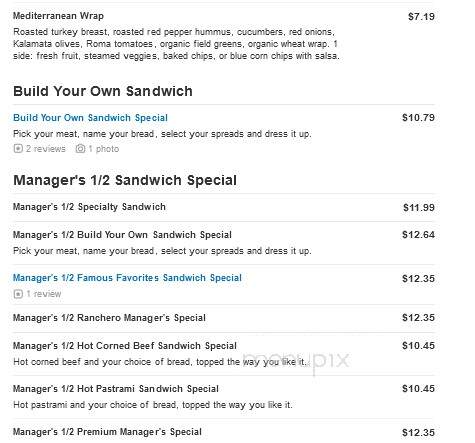View the 2 reviews text link
Image resolution: width=475 pixels, height=443 pixels.
[46, 149]
